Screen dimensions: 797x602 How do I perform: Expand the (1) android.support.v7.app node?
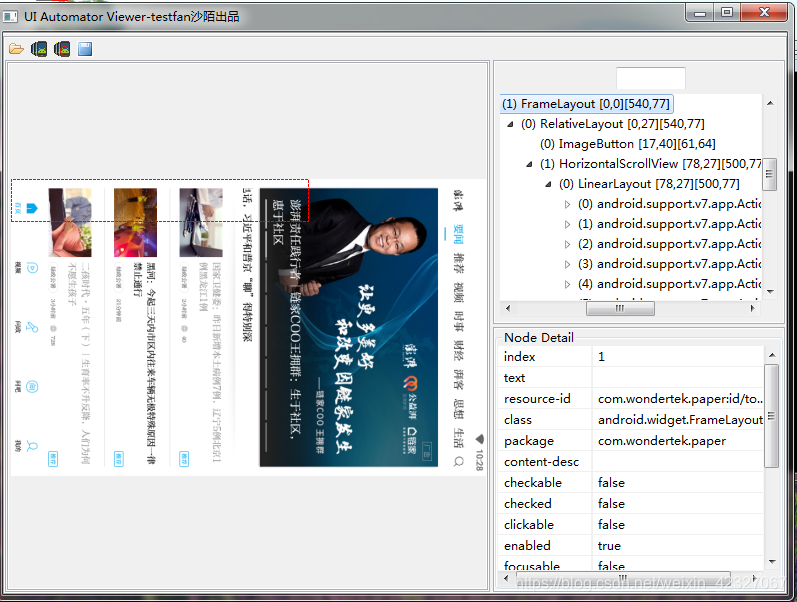pos(567,224)
